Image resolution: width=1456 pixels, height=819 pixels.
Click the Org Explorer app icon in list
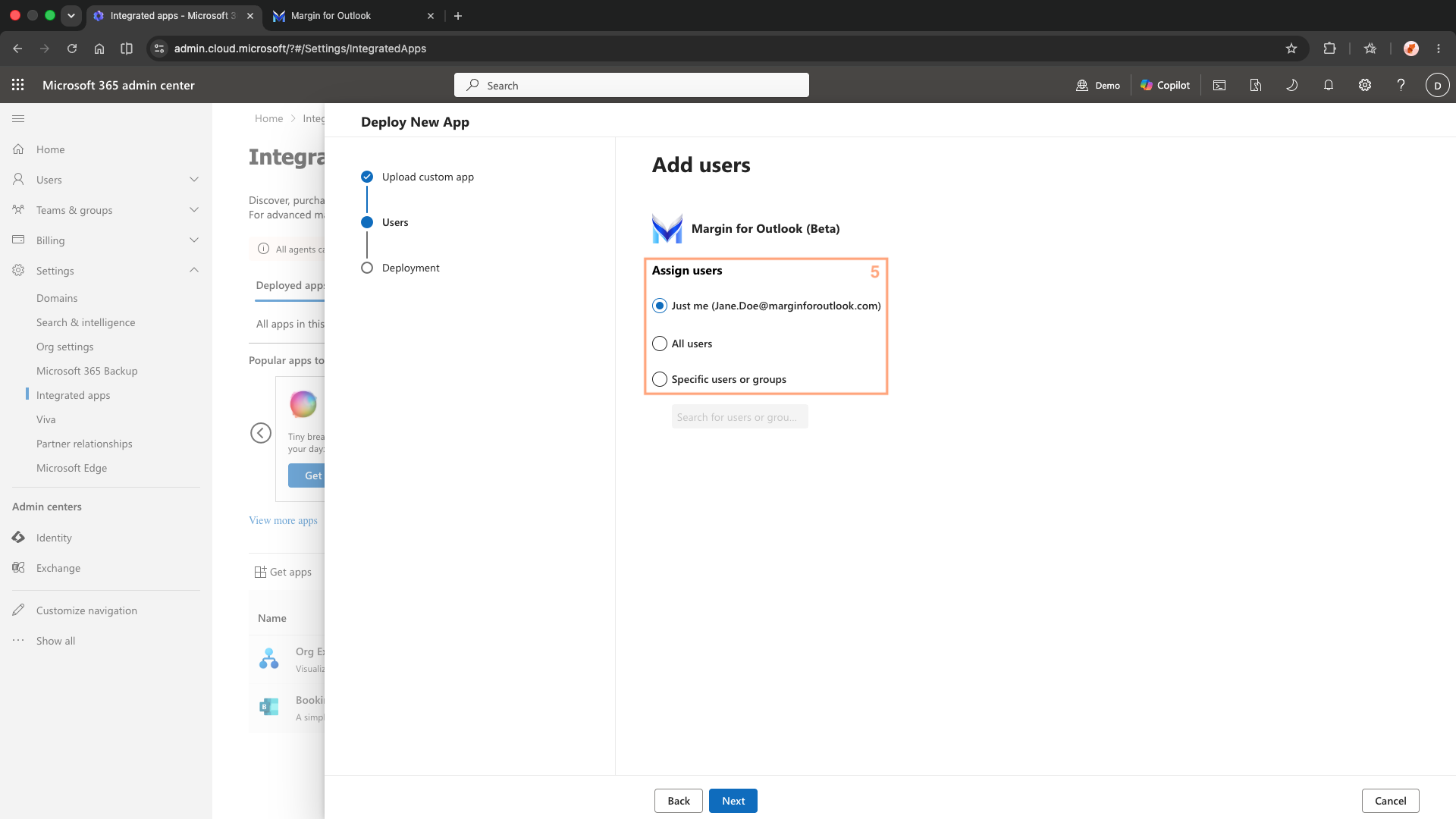[269, 658]
